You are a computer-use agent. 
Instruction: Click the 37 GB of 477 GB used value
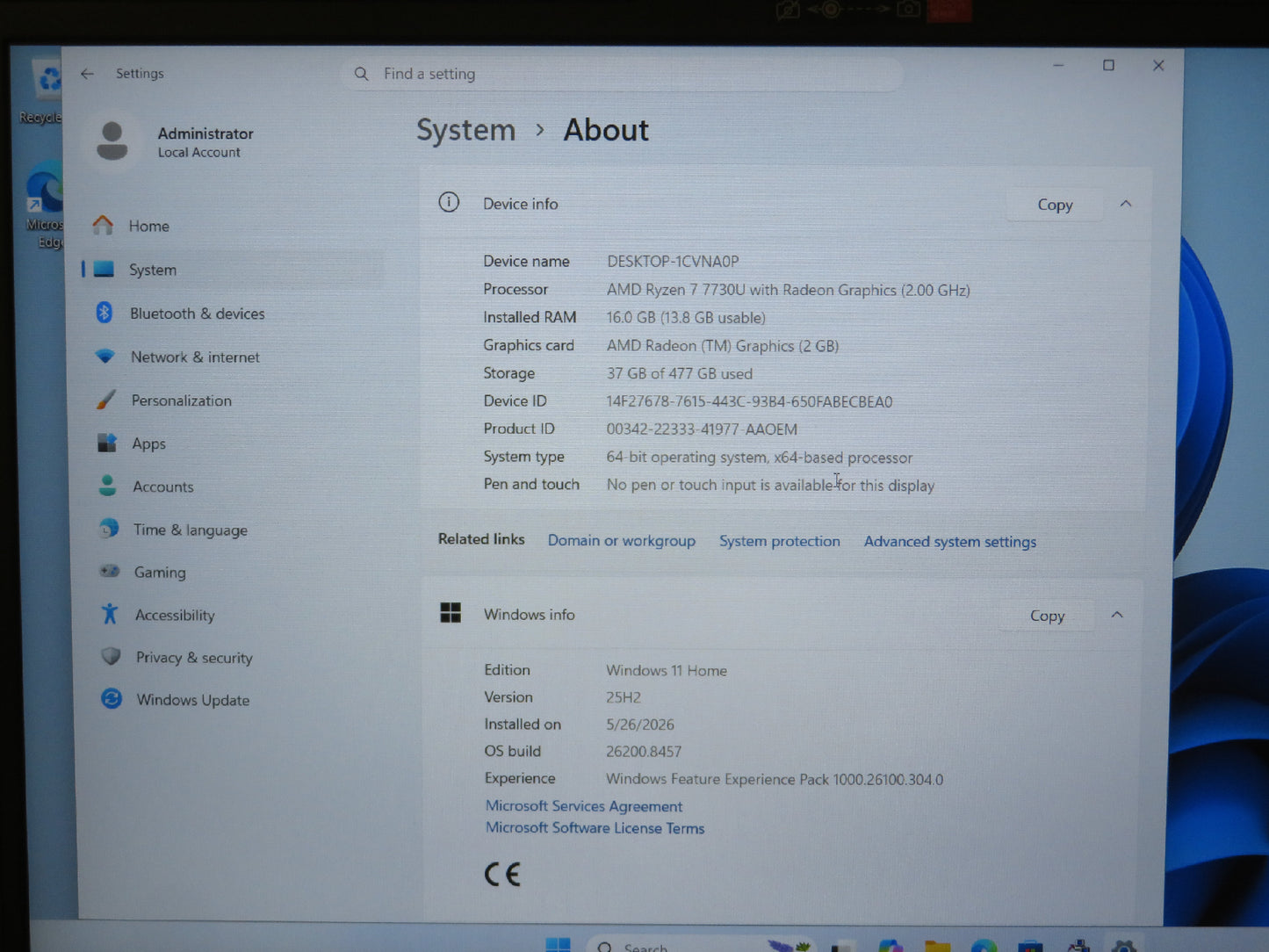[x=680, y=374]
